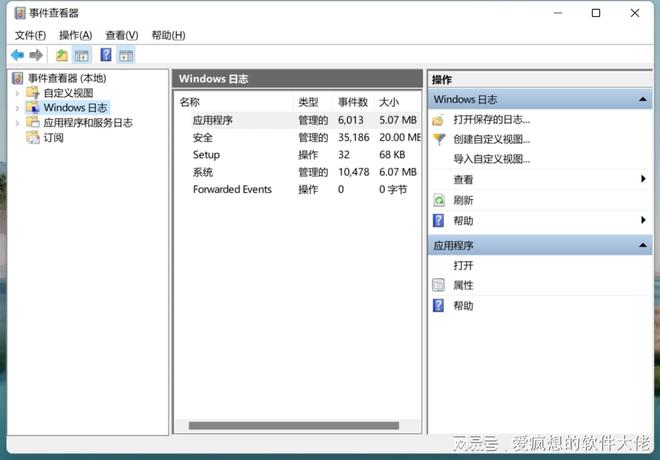Collapse the 应用程序 actions section
This screenshot has width=660, height=460.
tap(642, 245)
